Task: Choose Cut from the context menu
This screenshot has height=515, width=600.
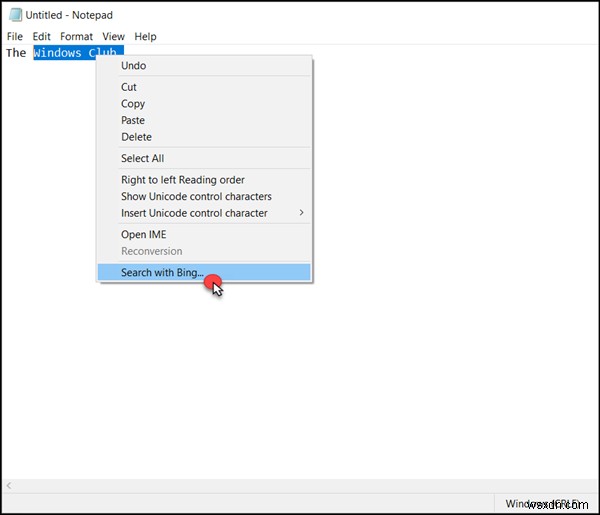Action: (204, 87)
